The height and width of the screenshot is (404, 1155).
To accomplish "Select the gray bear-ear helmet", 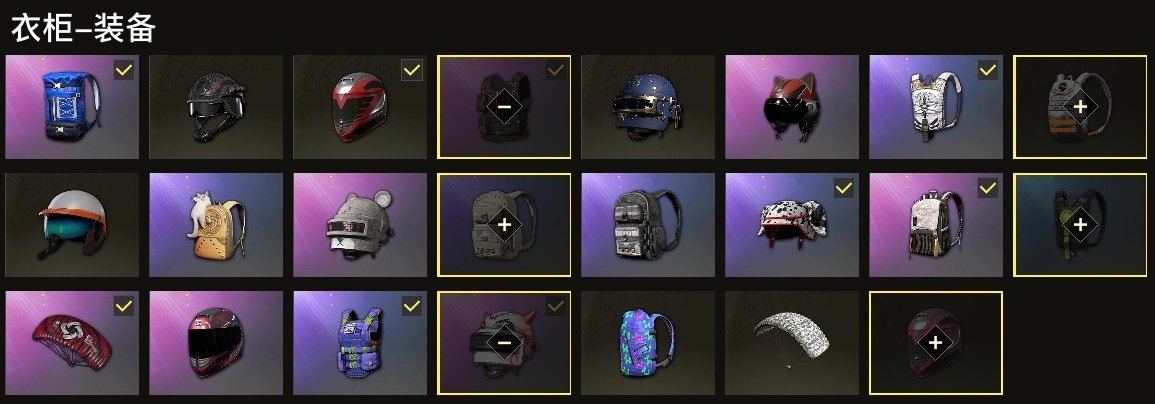I will coord(359,225).
